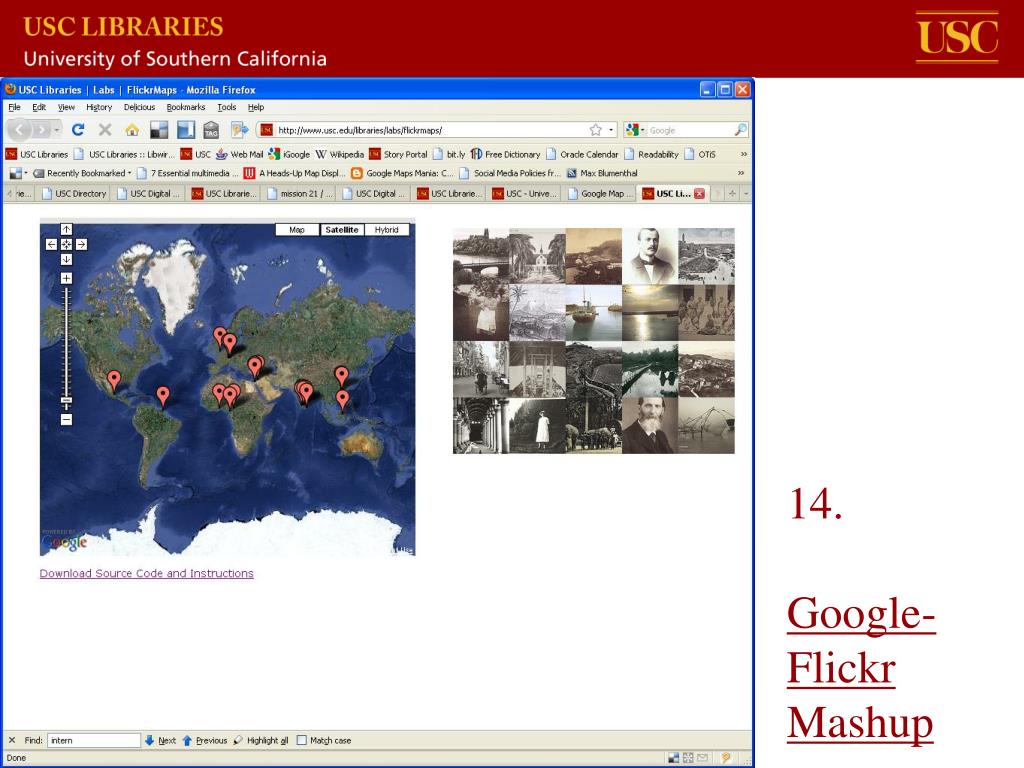1024x768 pixels.
Task: Click the Google-Flickr Mashup link
Action: point(861,668)
